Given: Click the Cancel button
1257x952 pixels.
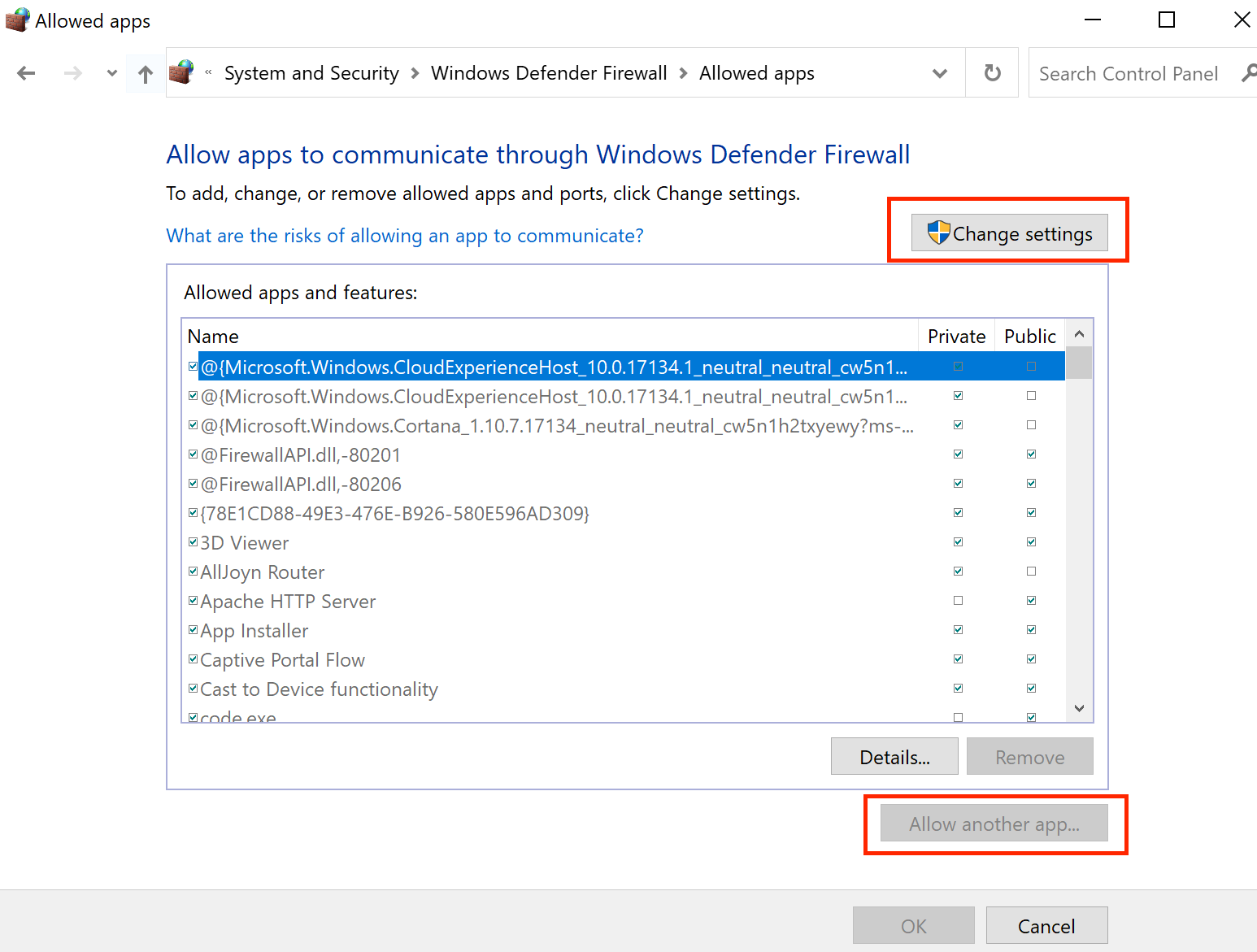Looking at the screenshot, I should [x=1046, y=926].
